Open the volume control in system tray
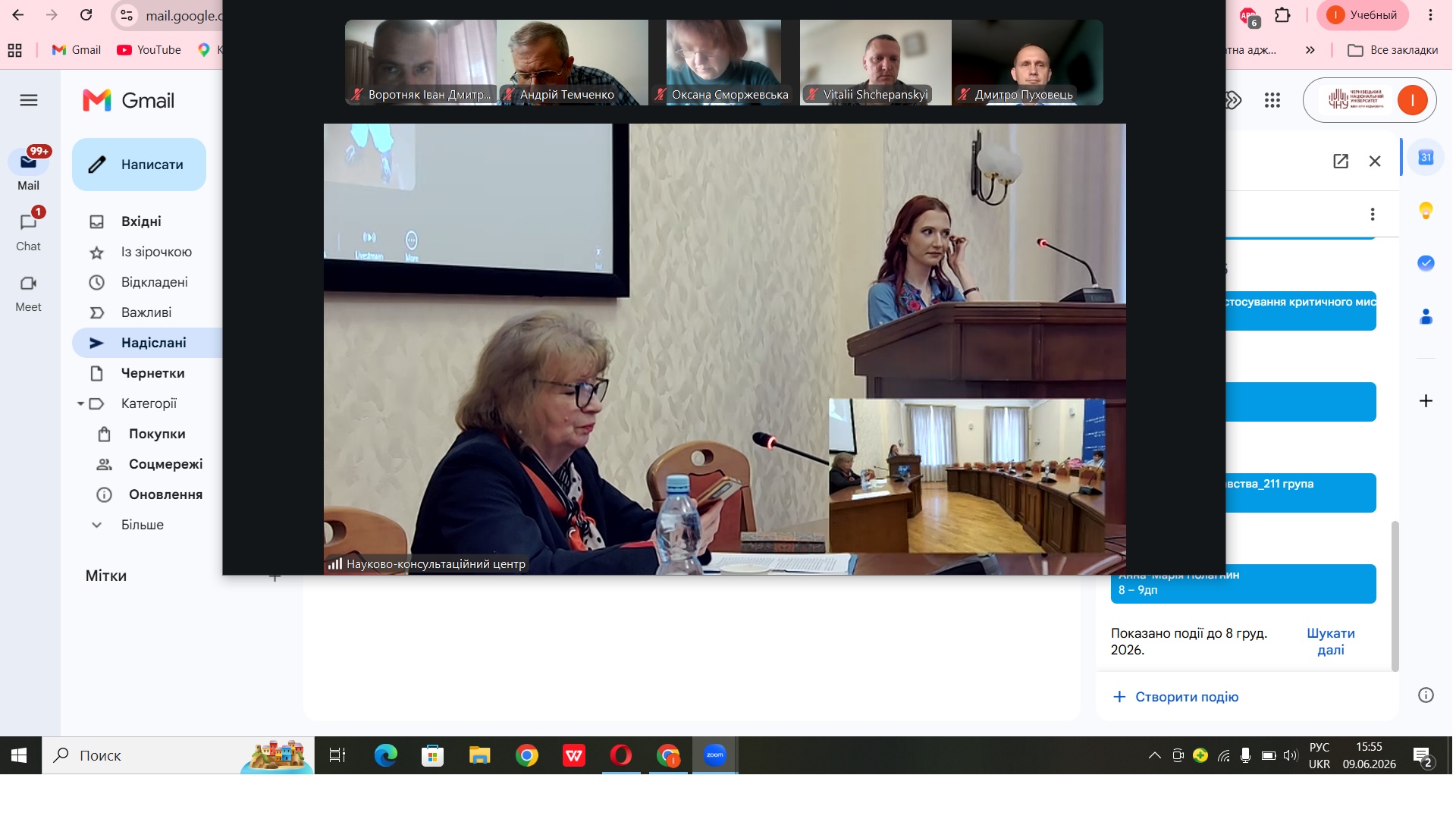1456x819 pixels. (1291, 755)
